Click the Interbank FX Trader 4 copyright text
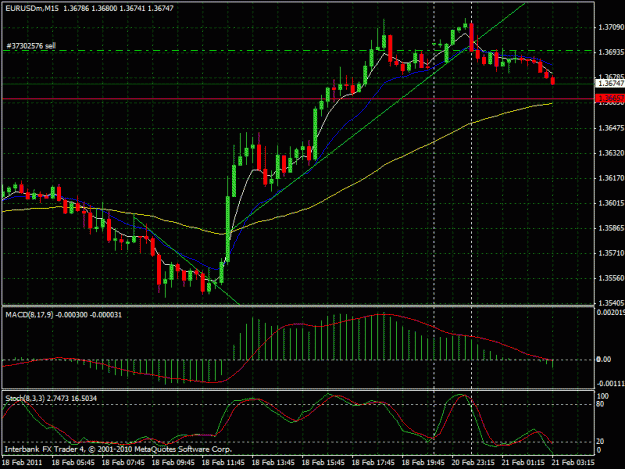Screen dimensions: 625x469 pyautogui.click(x=118, y=449)
